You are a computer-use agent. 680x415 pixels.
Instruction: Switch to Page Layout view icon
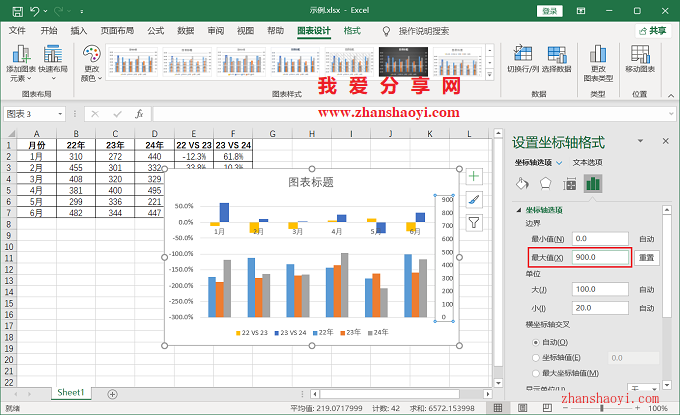(x=523, y=408)
